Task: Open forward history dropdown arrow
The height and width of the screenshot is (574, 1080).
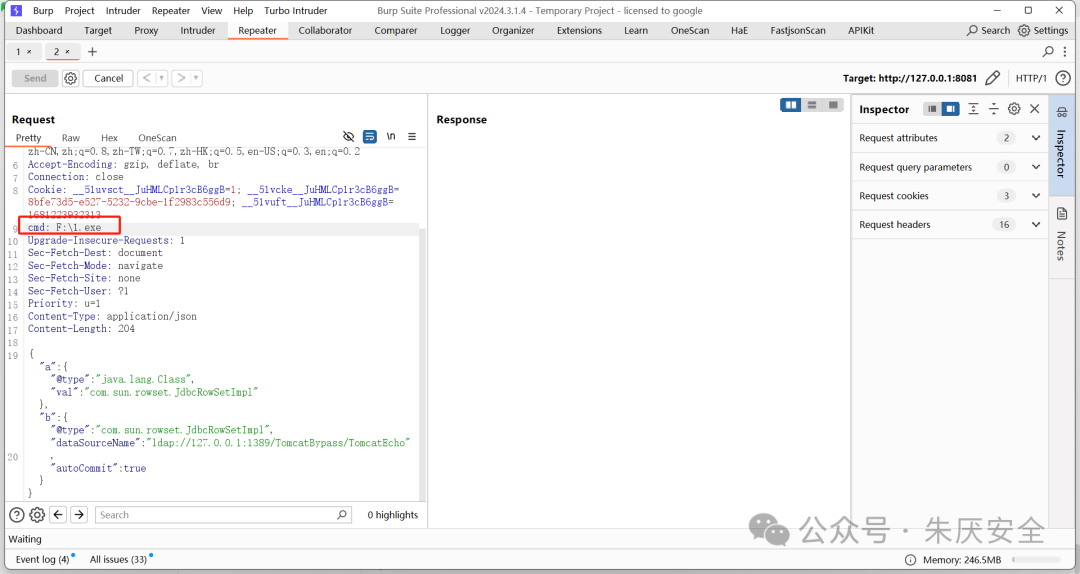Action: tap(196, 78)
